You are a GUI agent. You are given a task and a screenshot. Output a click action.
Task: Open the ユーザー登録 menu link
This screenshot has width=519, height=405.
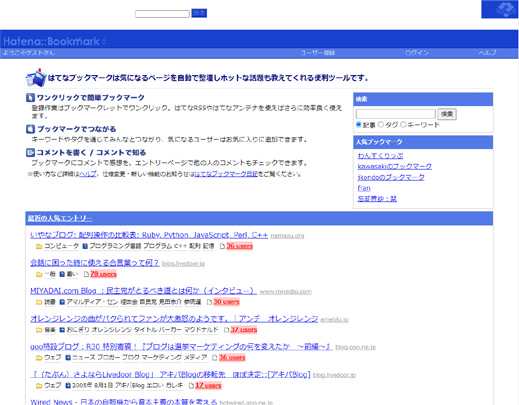318,53
